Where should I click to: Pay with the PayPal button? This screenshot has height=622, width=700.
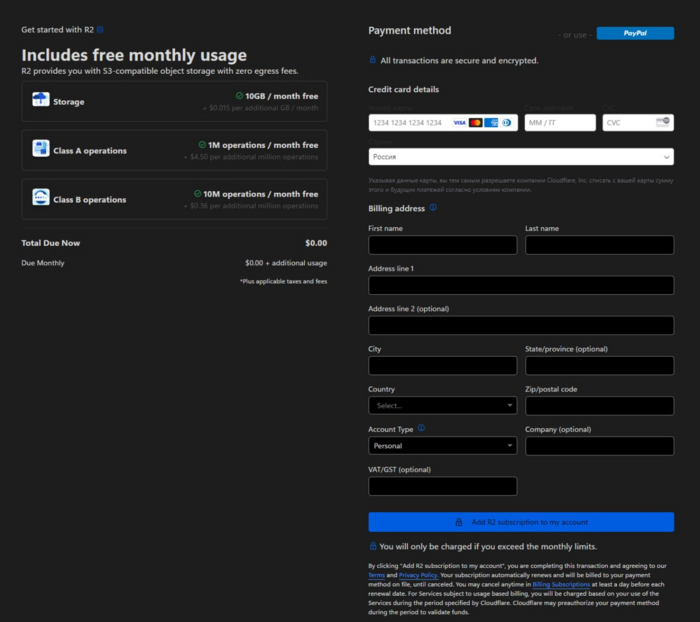[x=635, y=33]
